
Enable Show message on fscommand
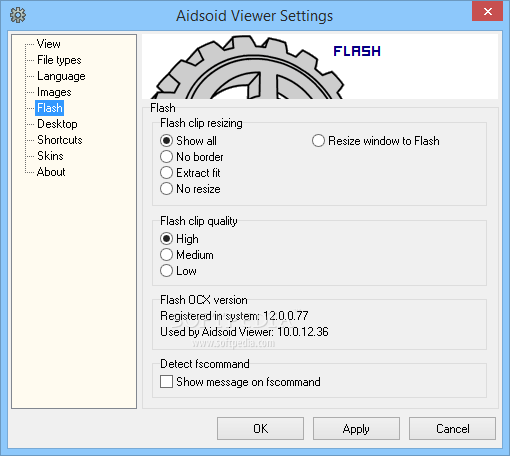pos(240,382)
